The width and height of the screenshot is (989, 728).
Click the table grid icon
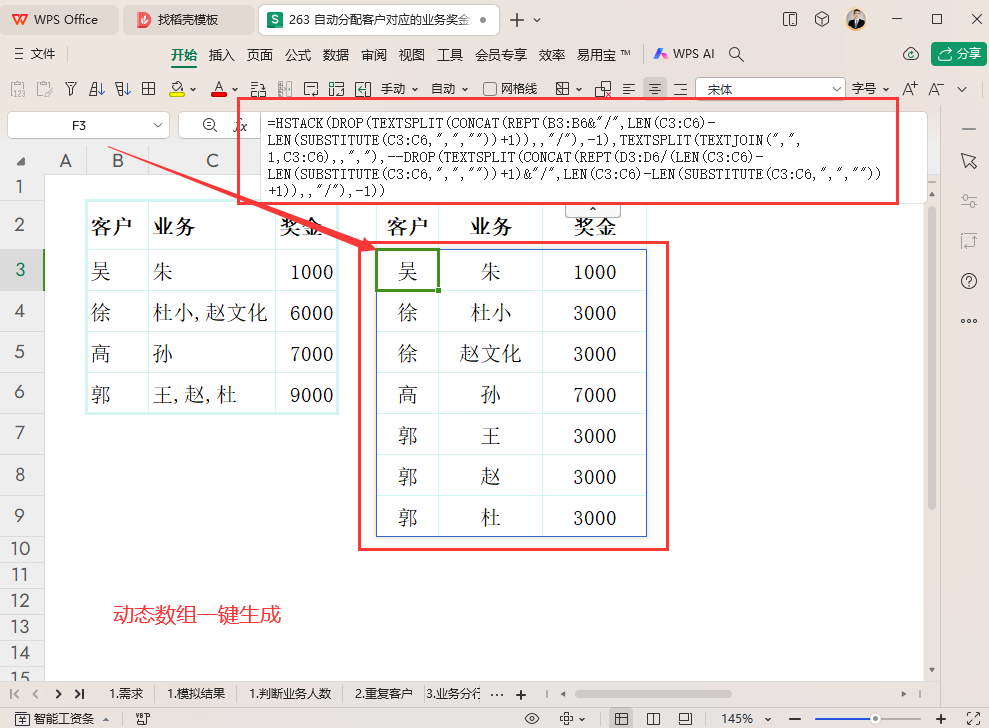148,89
